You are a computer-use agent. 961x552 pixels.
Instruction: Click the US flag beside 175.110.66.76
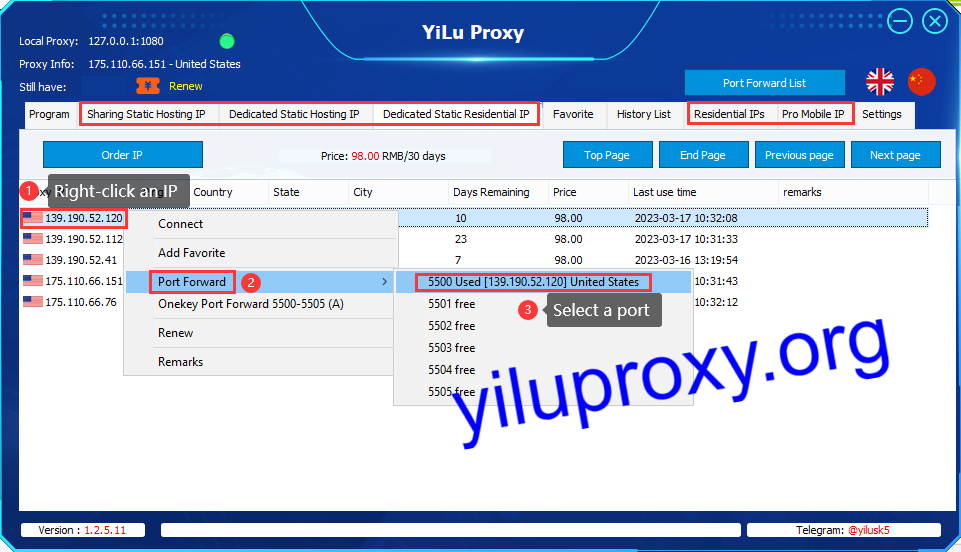[x=33, y=301]
